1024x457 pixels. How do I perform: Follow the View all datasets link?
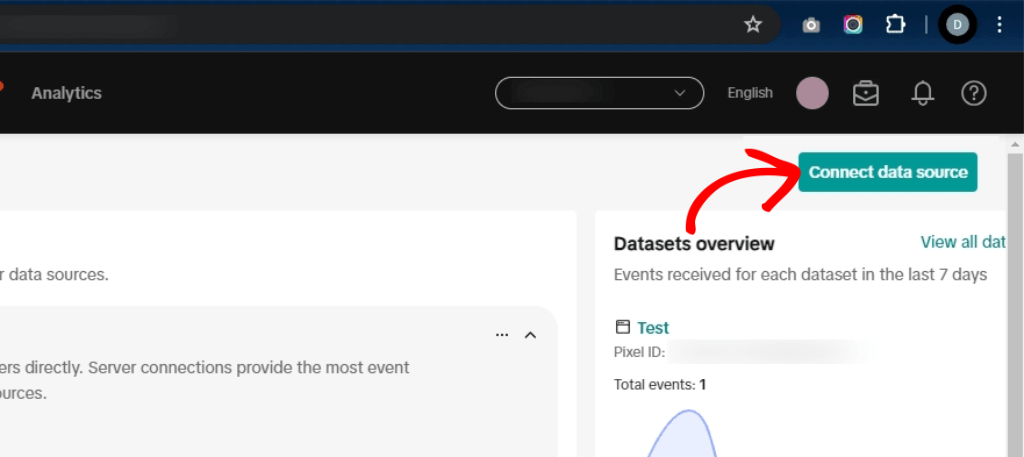point(963,242)
